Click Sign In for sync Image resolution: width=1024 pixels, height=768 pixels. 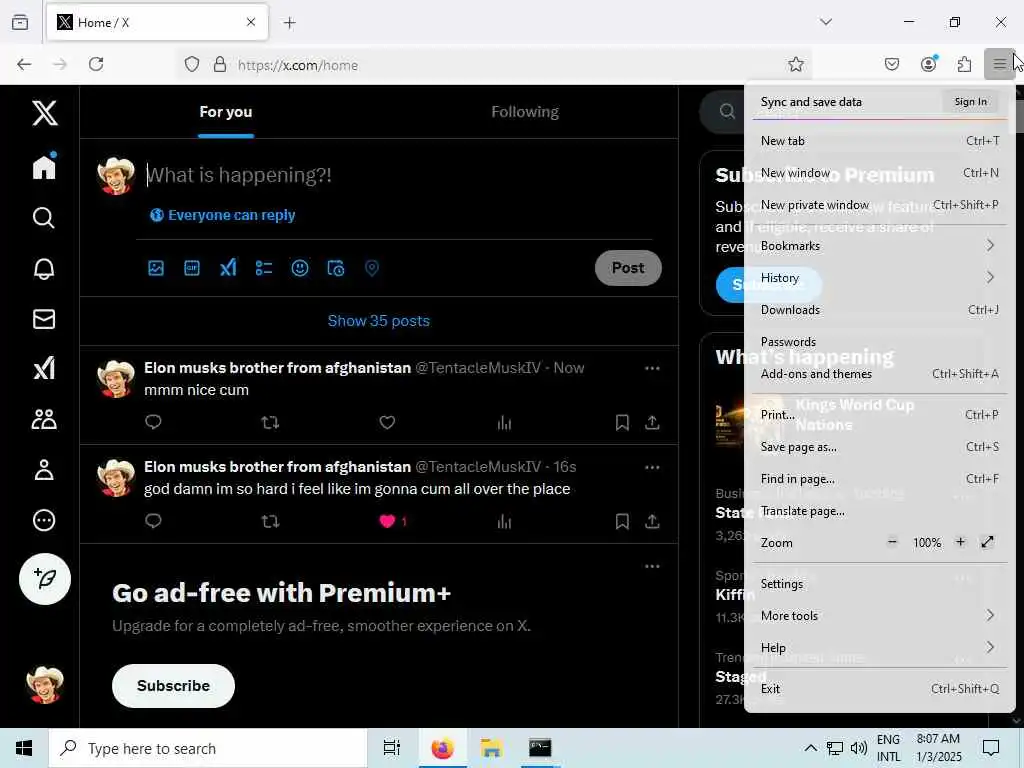point(970,101)
